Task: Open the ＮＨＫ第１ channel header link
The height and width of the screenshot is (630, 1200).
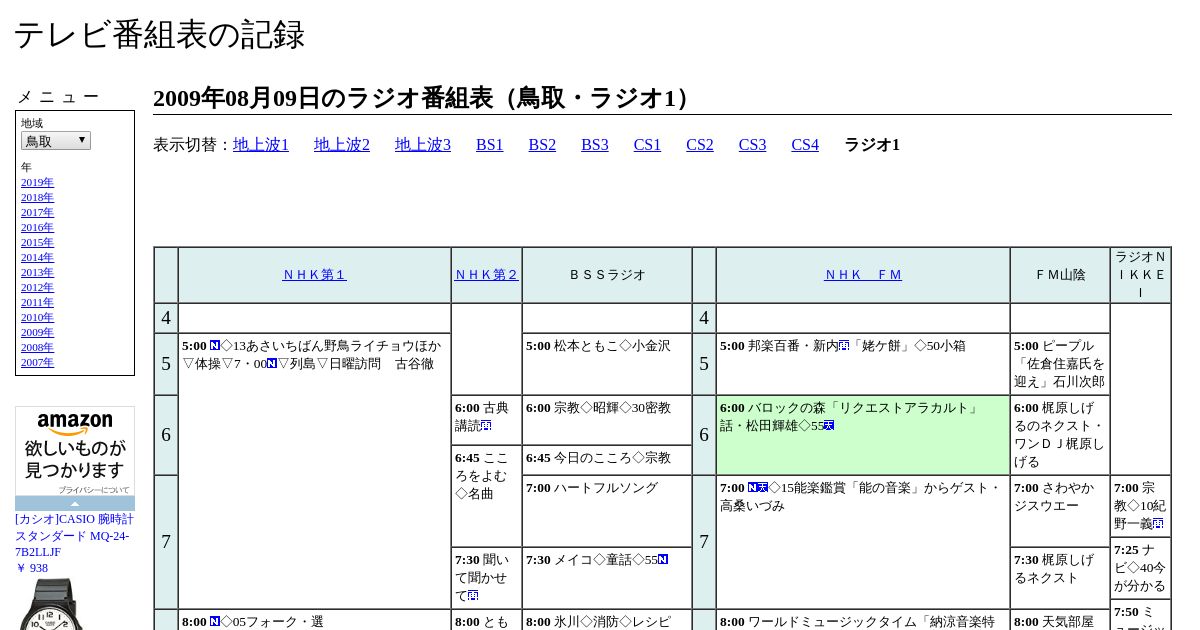Action: (314, 275)
